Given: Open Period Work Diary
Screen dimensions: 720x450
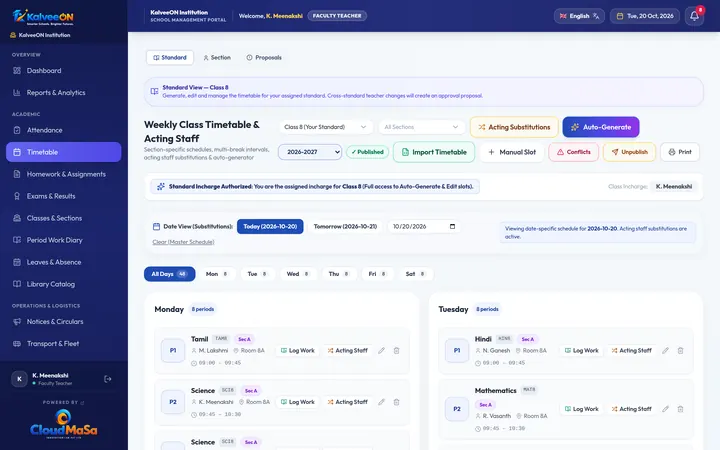Looking at the screenshot, I should pos(63,240).
